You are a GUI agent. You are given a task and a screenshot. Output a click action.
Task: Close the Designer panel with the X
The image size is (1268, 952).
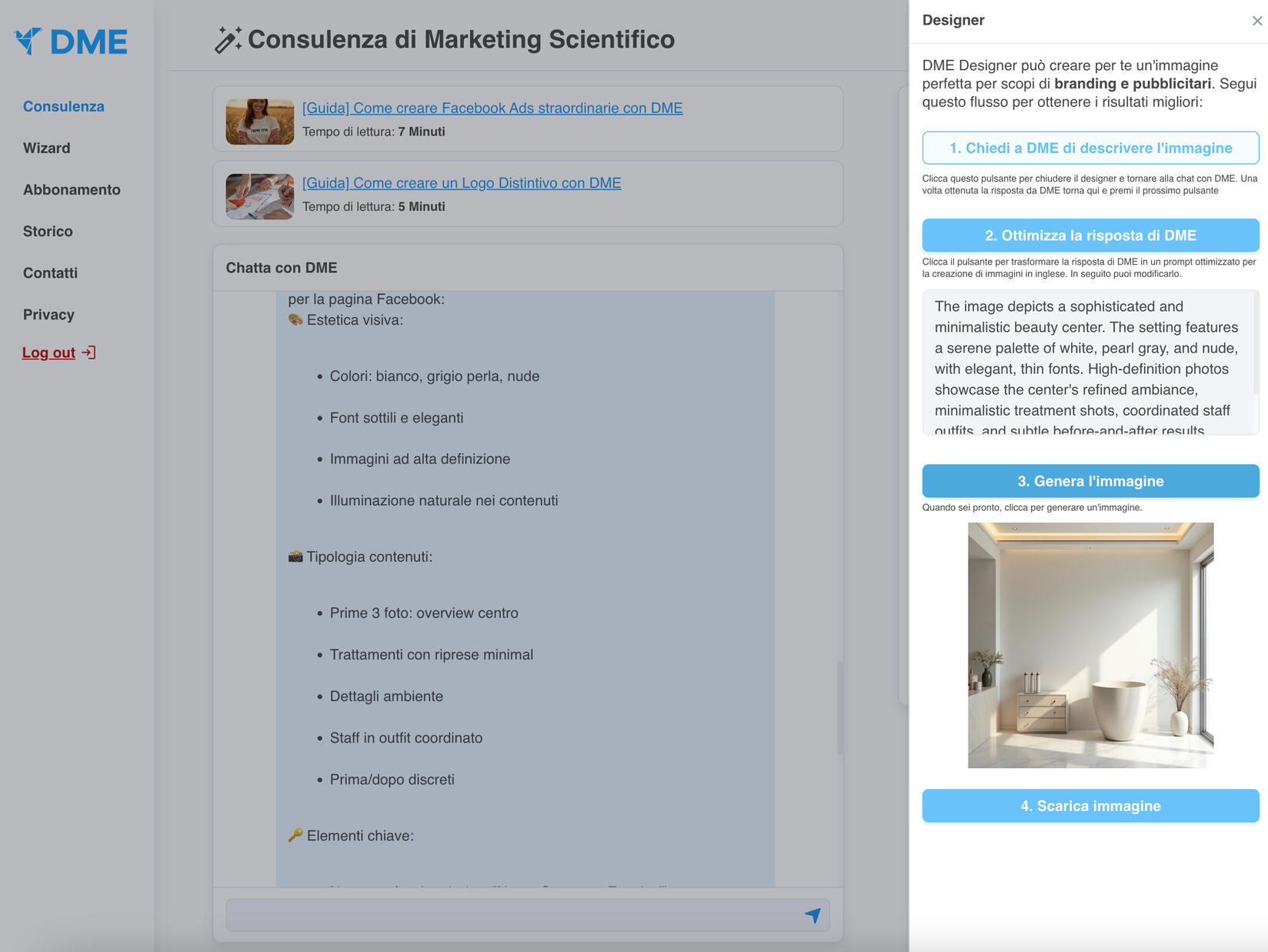[1256, 21]
